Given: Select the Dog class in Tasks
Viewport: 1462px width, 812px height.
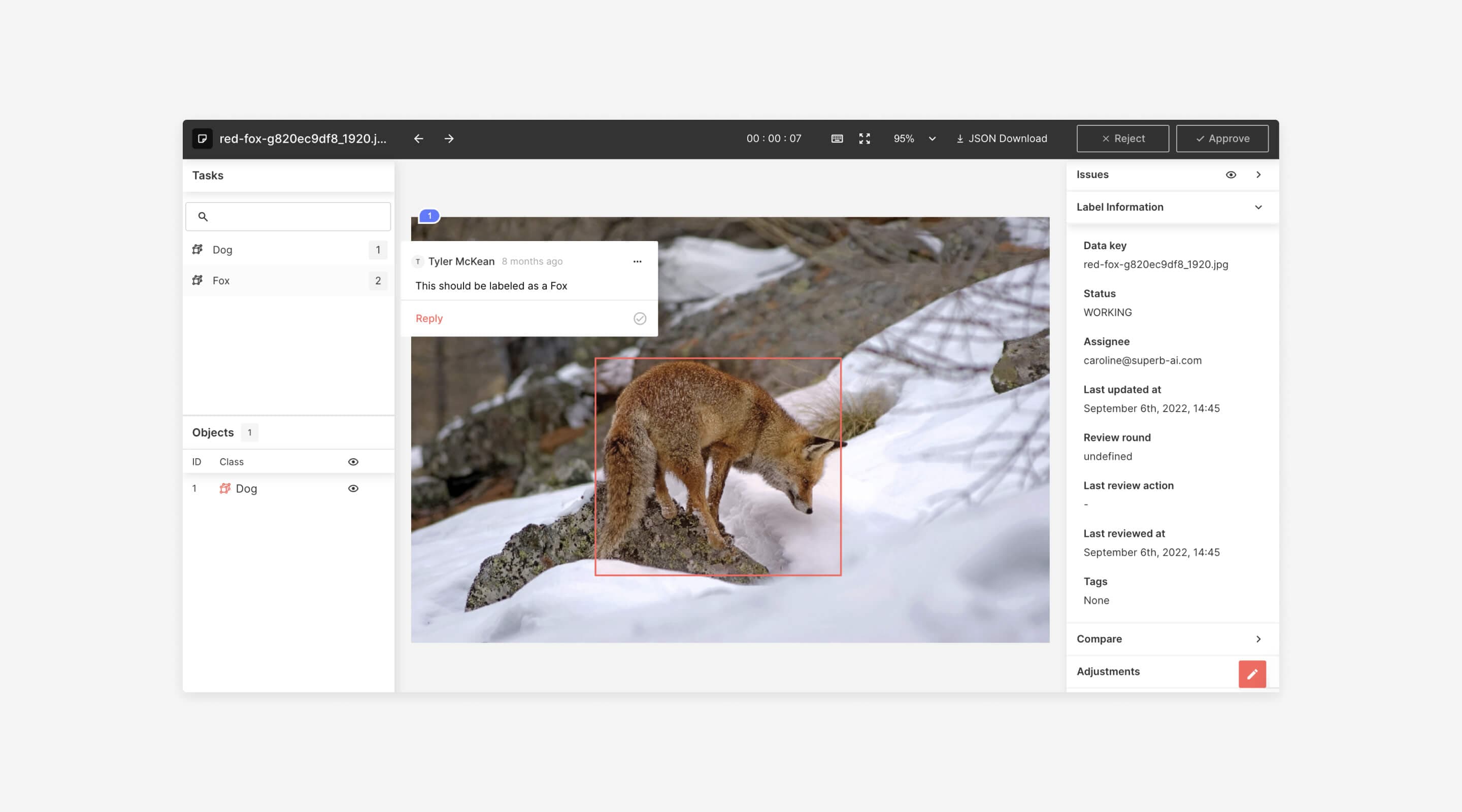Looking at the screenshot, I should 288,250.
